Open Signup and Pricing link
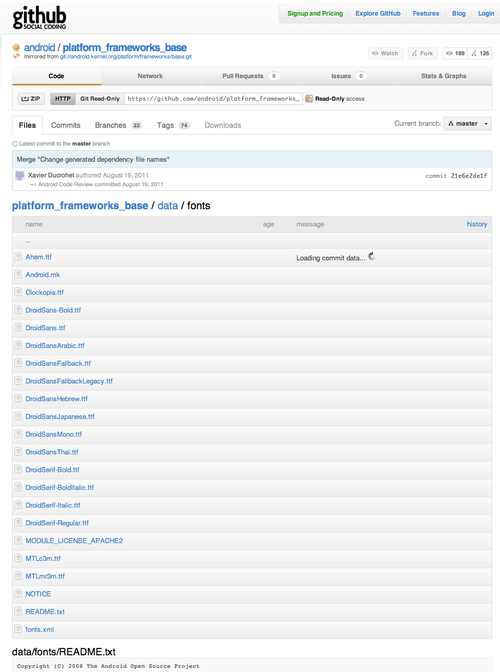Screen dimensions: 500x672 tap(315, 14)
